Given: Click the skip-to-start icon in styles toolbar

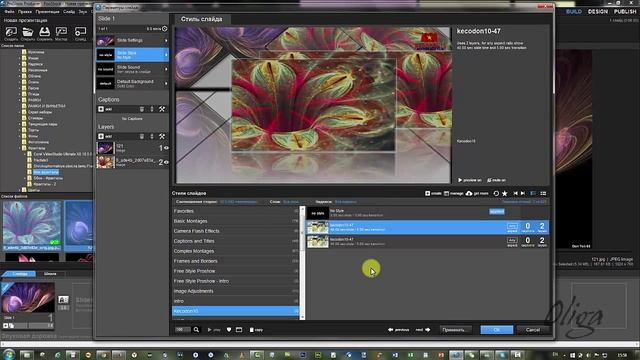Looking at the screenshot, I should click(516, 193).
